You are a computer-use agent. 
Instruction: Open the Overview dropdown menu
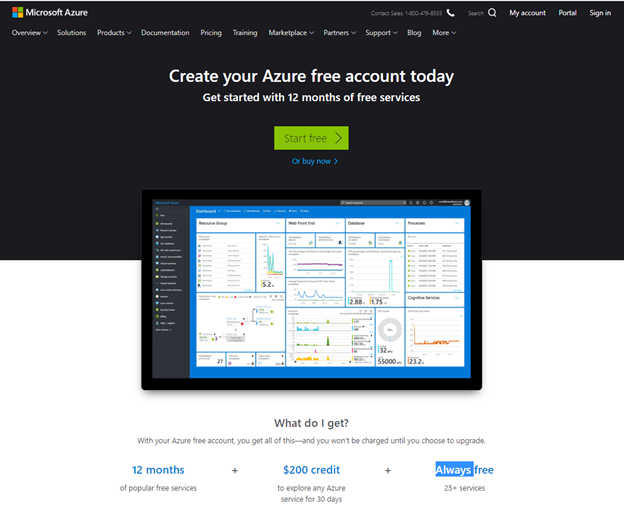pos(29,33)
